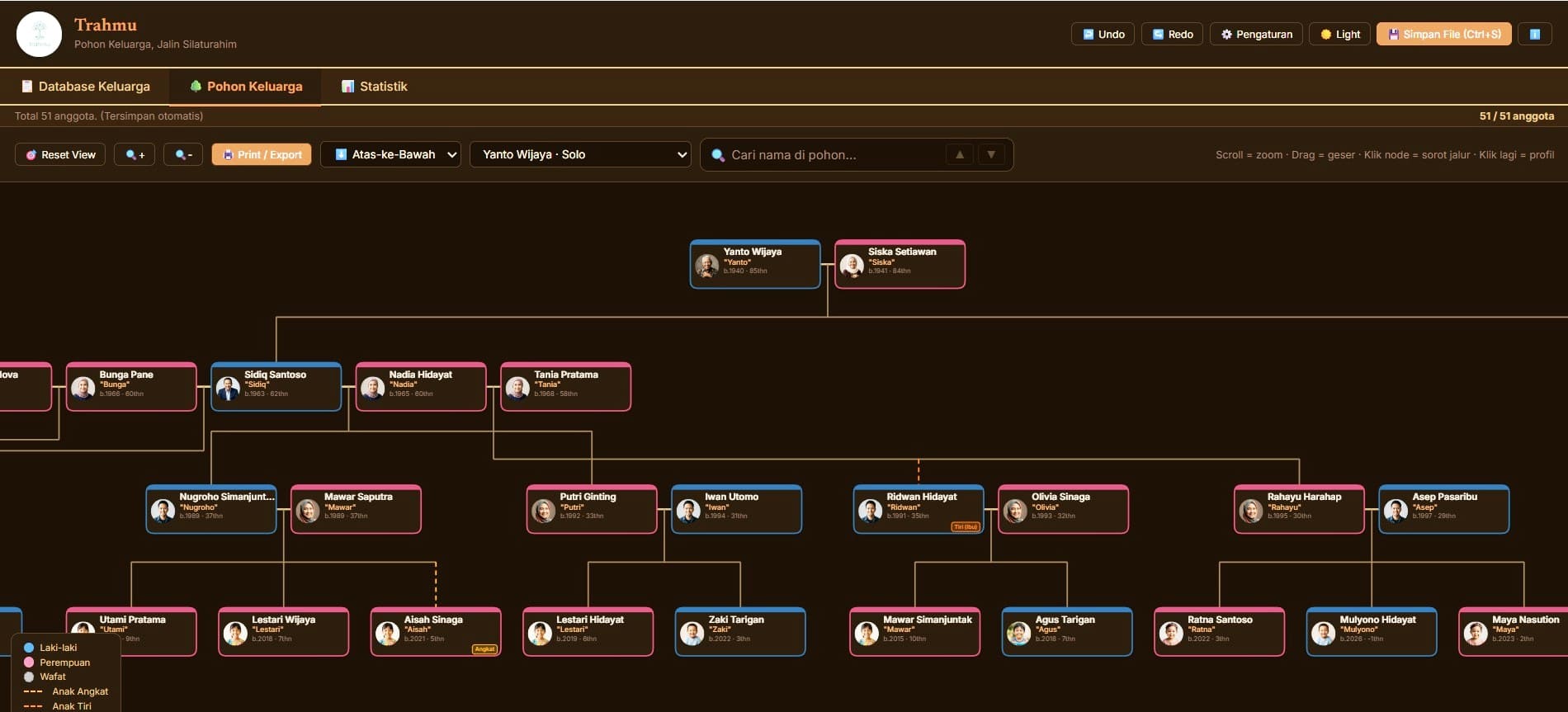
Task: Click Asep Pasaribu avatar
Action: click(x=1396, y=511)
